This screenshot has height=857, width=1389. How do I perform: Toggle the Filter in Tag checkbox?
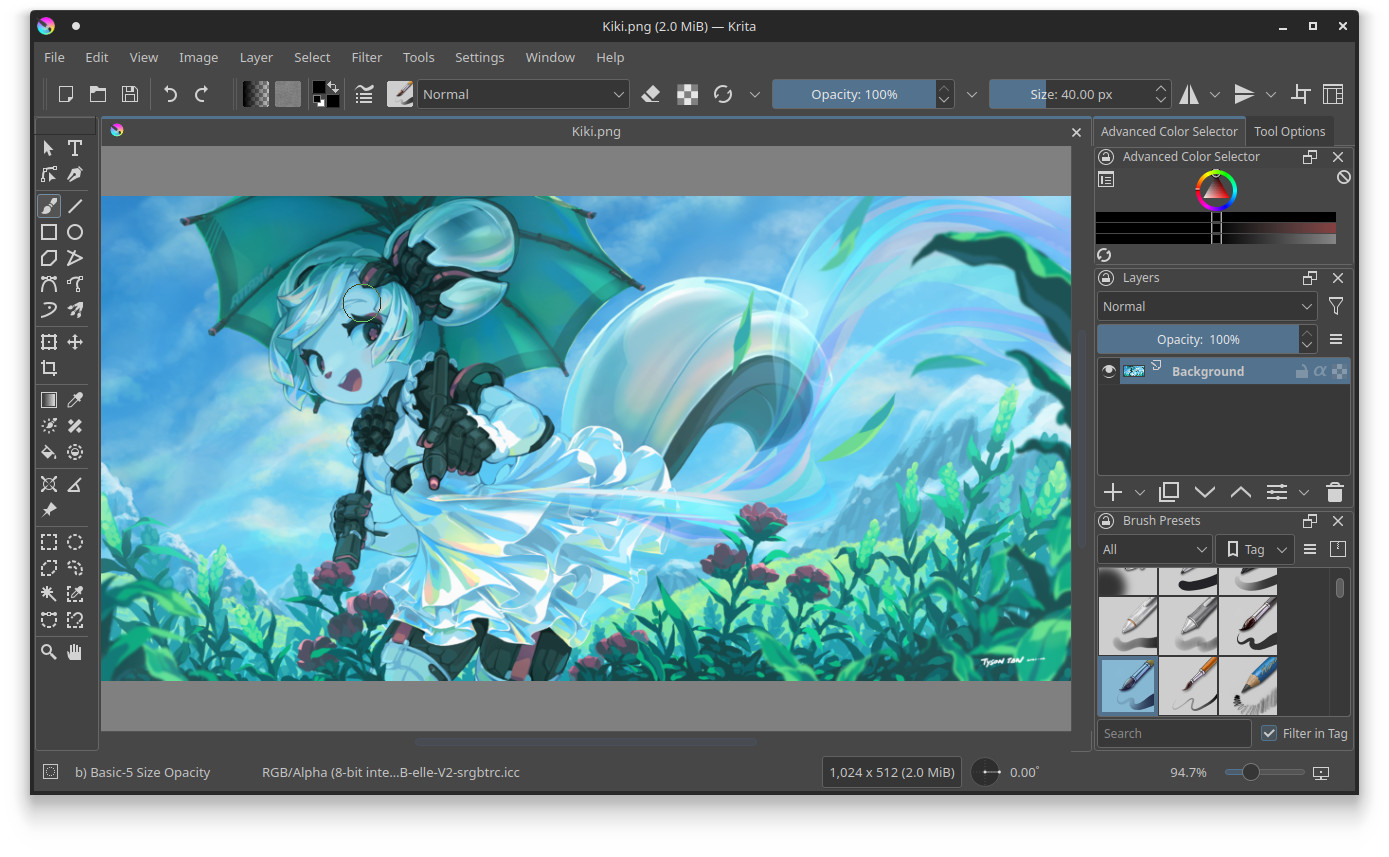tap(1269, 733)
